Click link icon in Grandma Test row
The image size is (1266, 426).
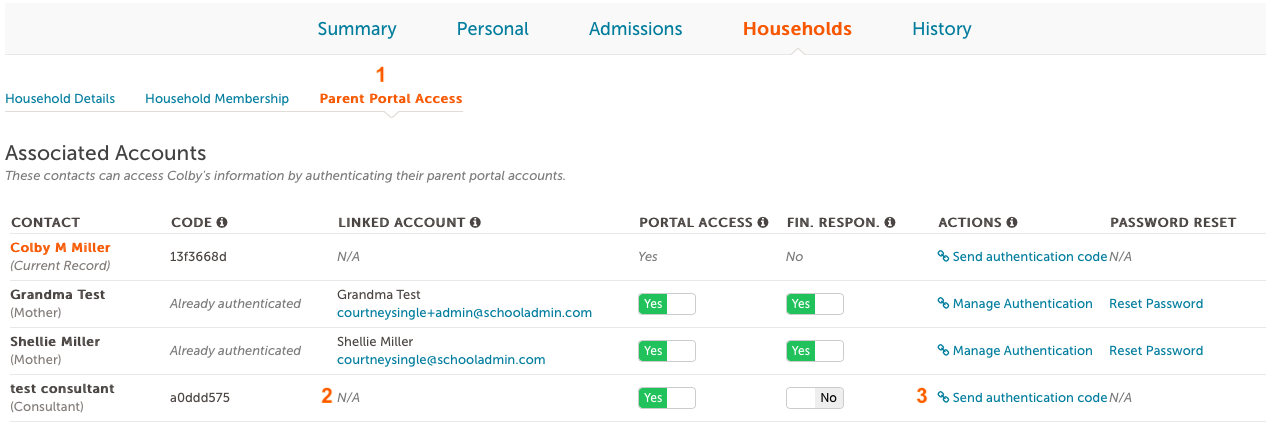tap(943, 304)
